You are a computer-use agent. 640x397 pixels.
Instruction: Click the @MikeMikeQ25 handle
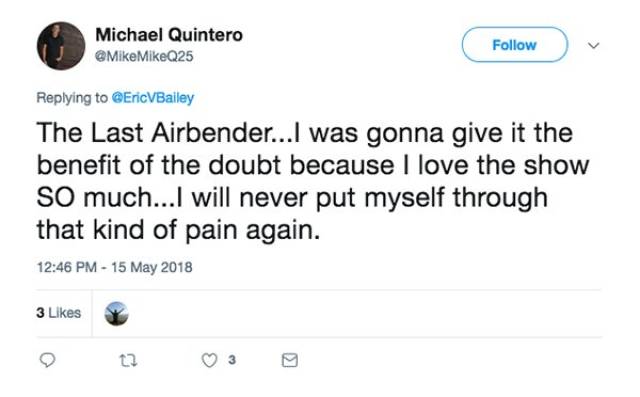tap(144, 56)
